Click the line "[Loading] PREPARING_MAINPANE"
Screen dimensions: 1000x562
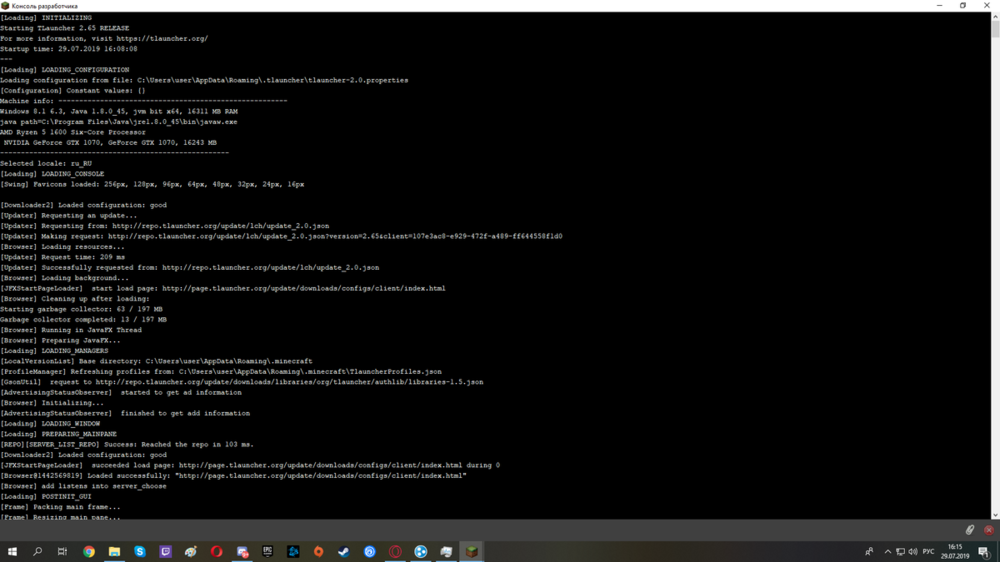tap(58, 434)
